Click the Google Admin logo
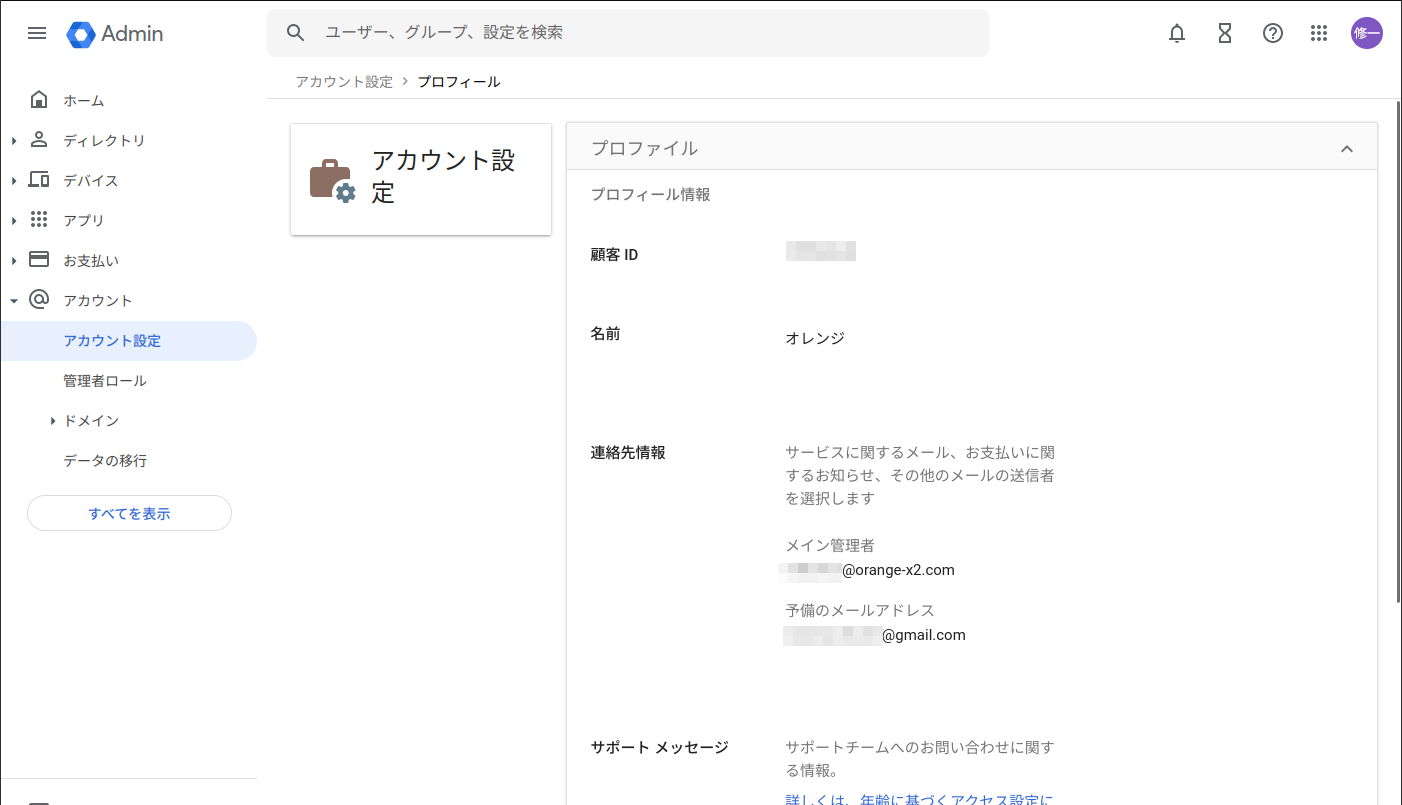This screenshot has height=805, width=1402. pyautogui.click(x=115, y=34)
